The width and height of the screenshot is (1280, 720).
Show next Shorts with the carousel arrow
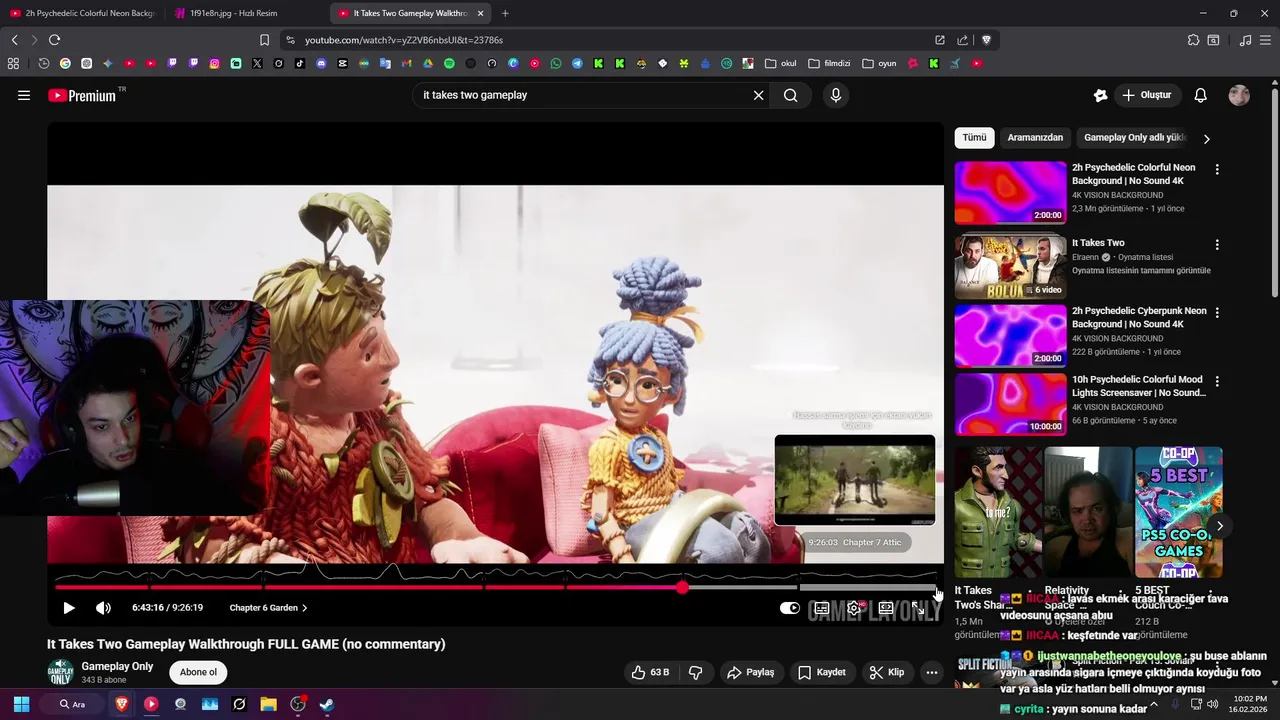click(x=1219, y=526)
